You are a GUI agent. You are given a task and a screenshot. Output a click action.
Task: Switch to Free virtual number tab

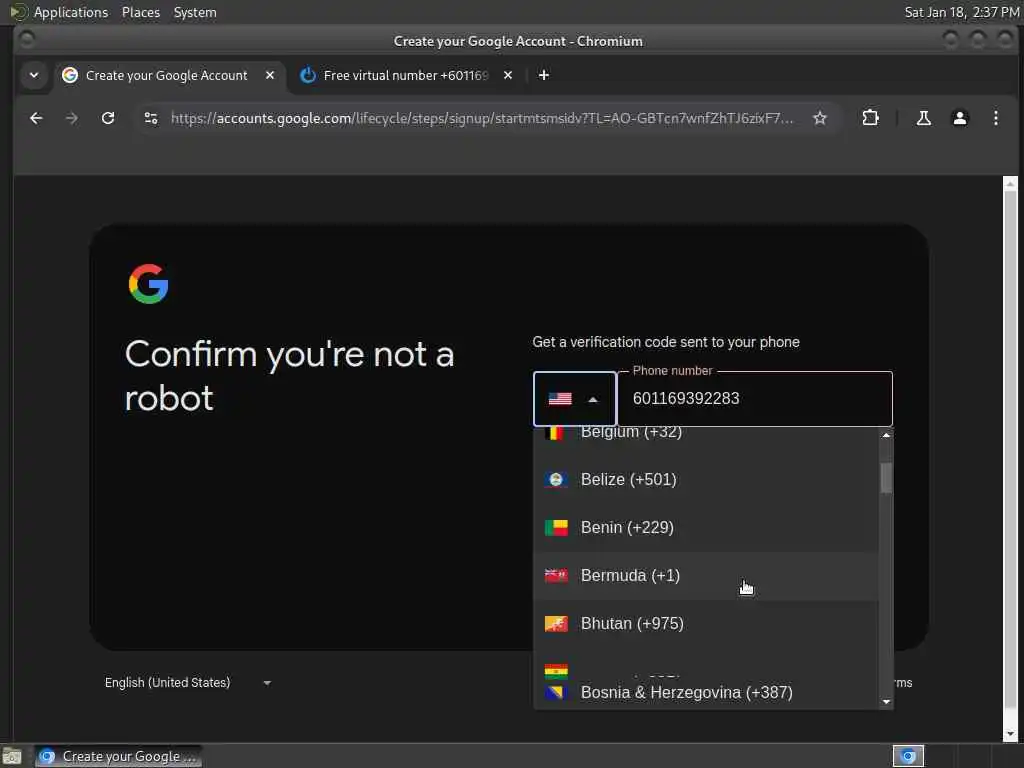pos(406,75)
